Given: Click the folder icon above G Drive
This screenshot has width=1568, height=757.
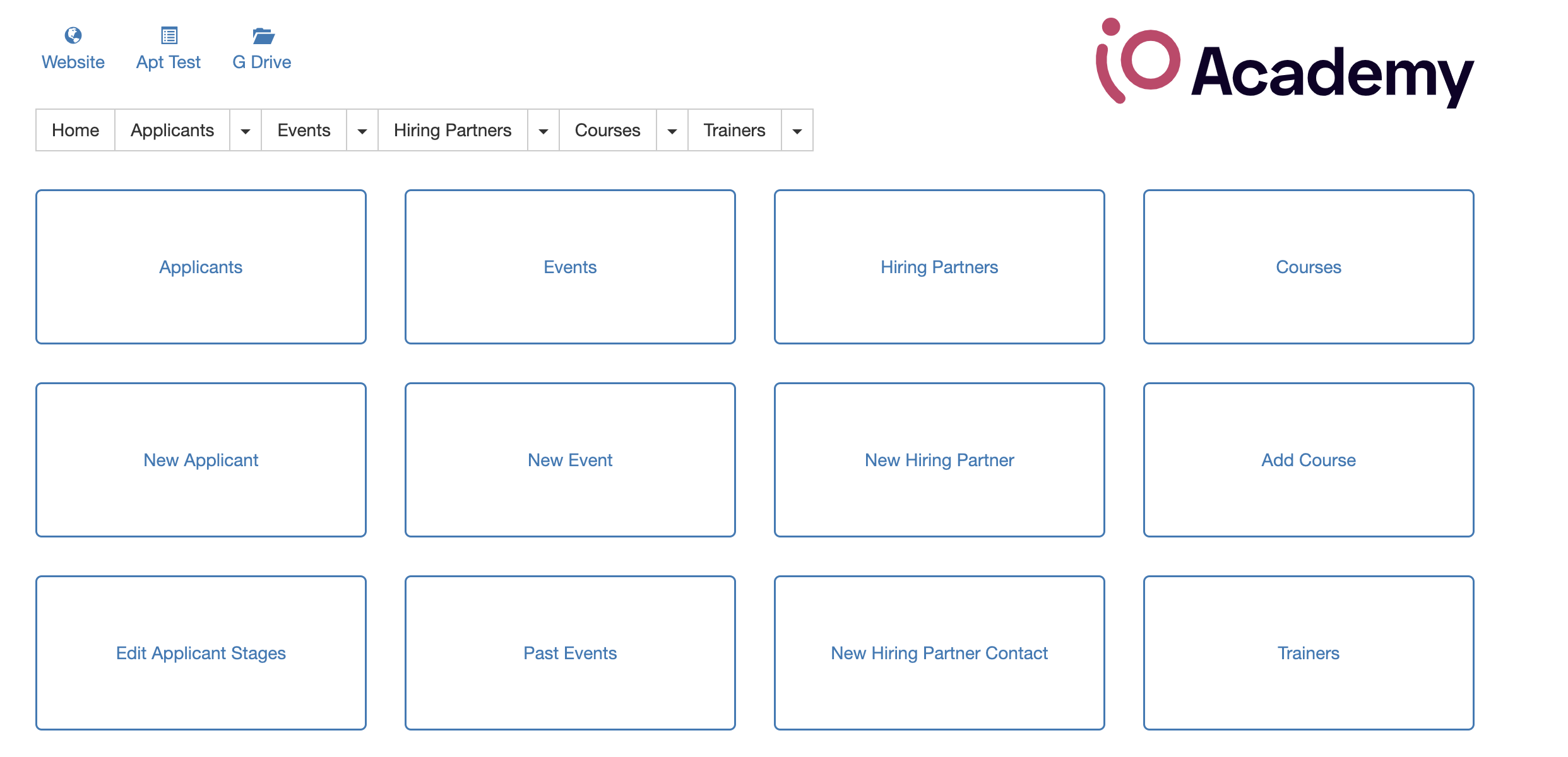Looking at the screenshot, I should (263, 36).
